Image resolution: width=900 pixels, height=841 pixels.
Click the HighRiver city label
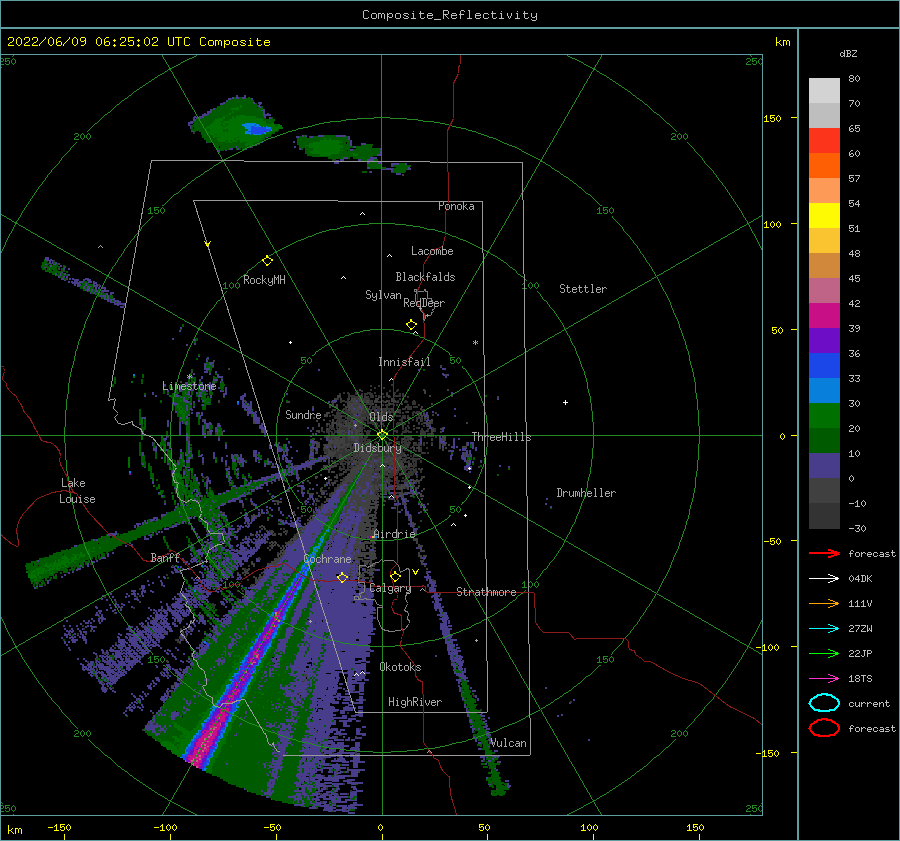point(414,702)
